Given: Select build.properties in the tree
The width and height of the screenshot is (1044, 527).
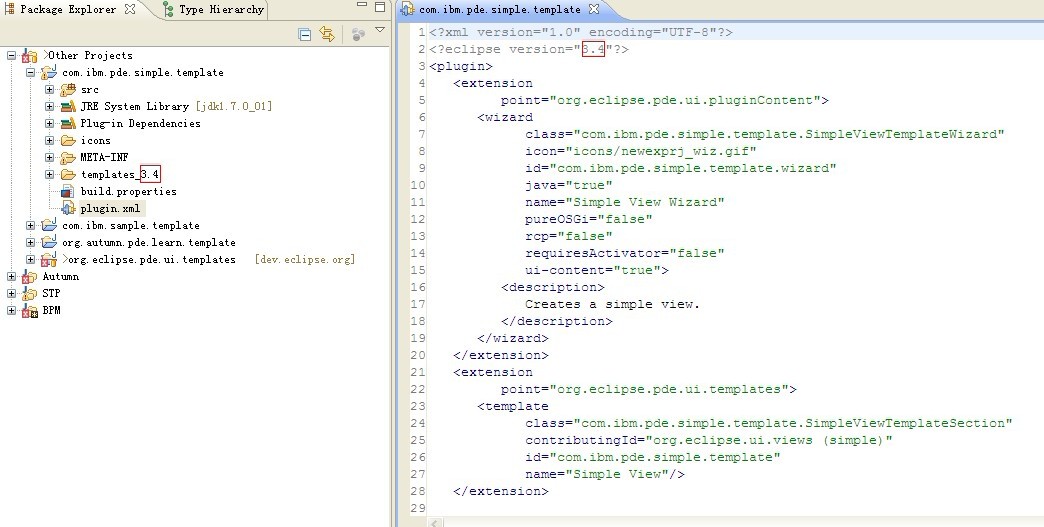Looking at the screenshot, I should [129, 192].
